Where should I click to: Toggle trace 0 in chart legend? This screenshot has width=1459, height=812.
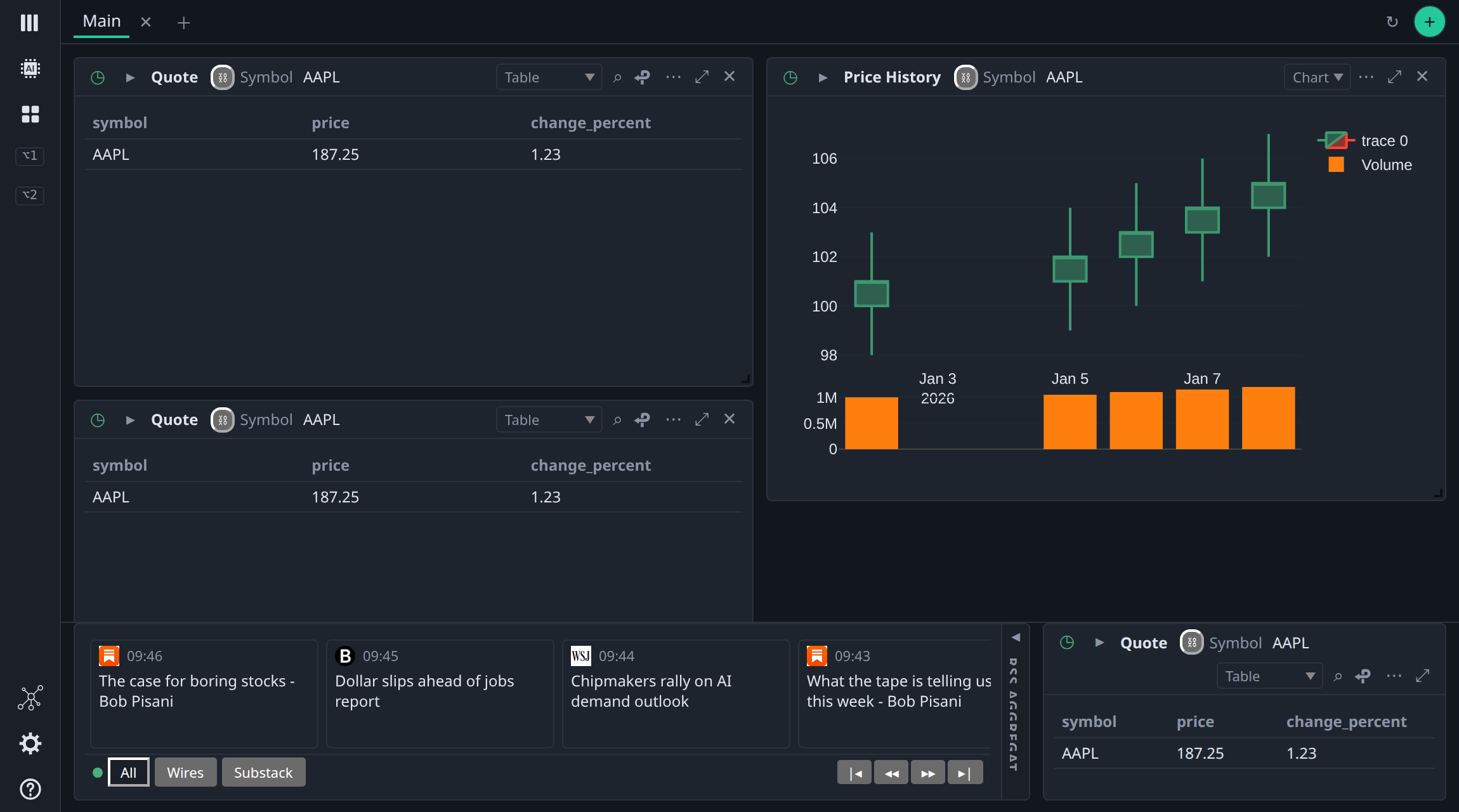1363,140
